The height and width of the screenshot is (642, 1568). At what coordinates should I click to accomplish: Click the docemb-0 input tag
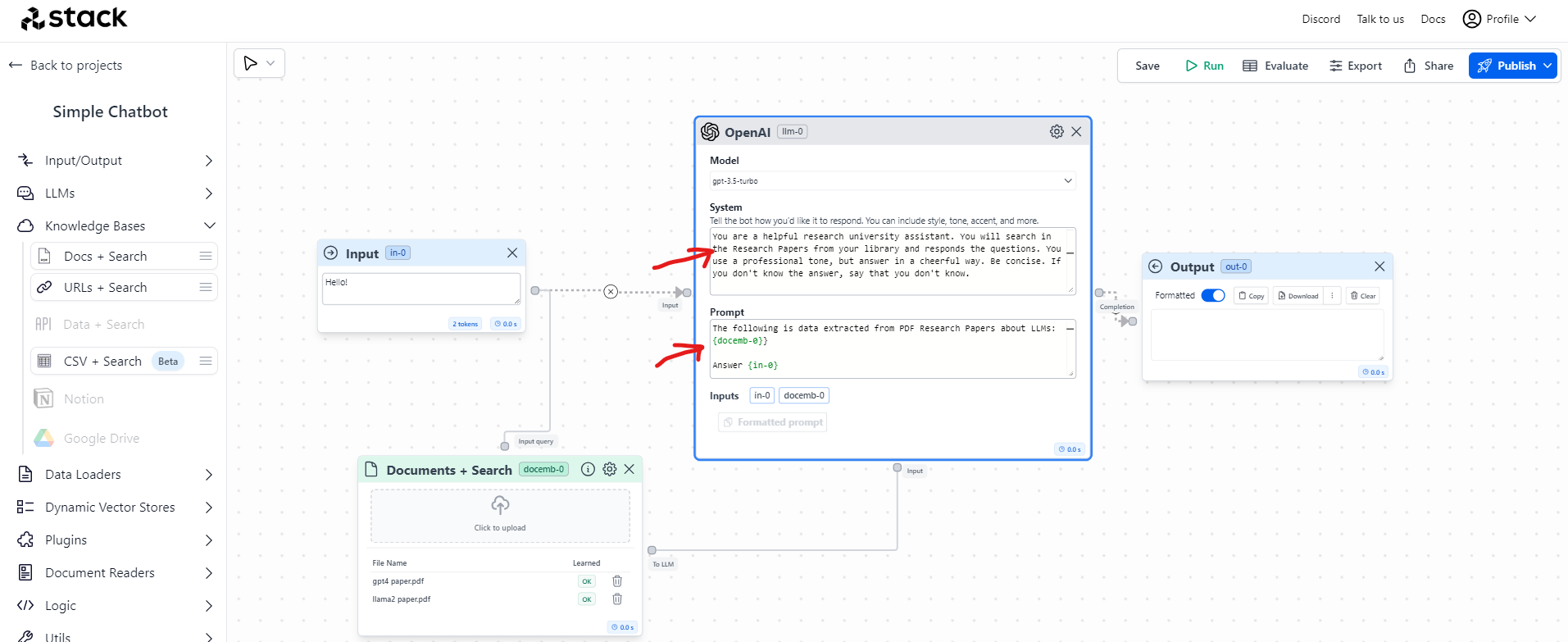coord(804,395)
